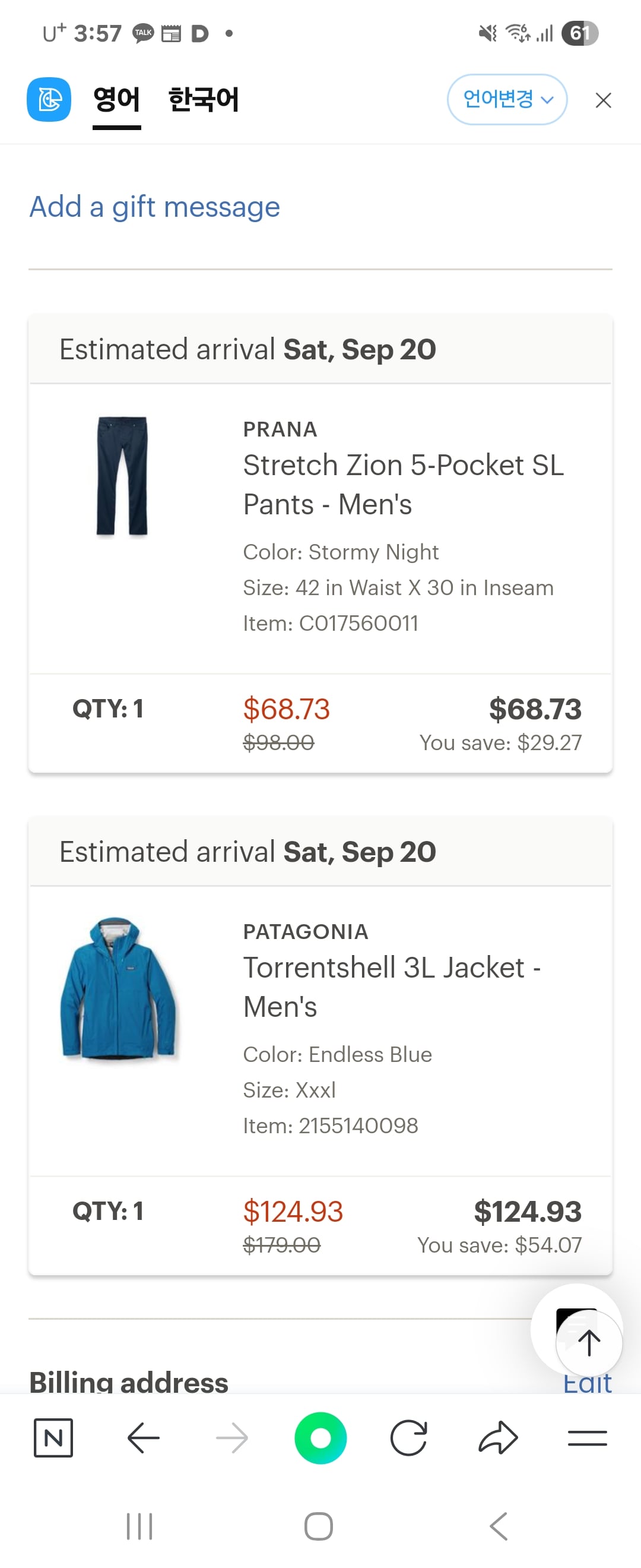Click the Add a gift message link
Viewport: 641px width, 1568px height.
154,207
